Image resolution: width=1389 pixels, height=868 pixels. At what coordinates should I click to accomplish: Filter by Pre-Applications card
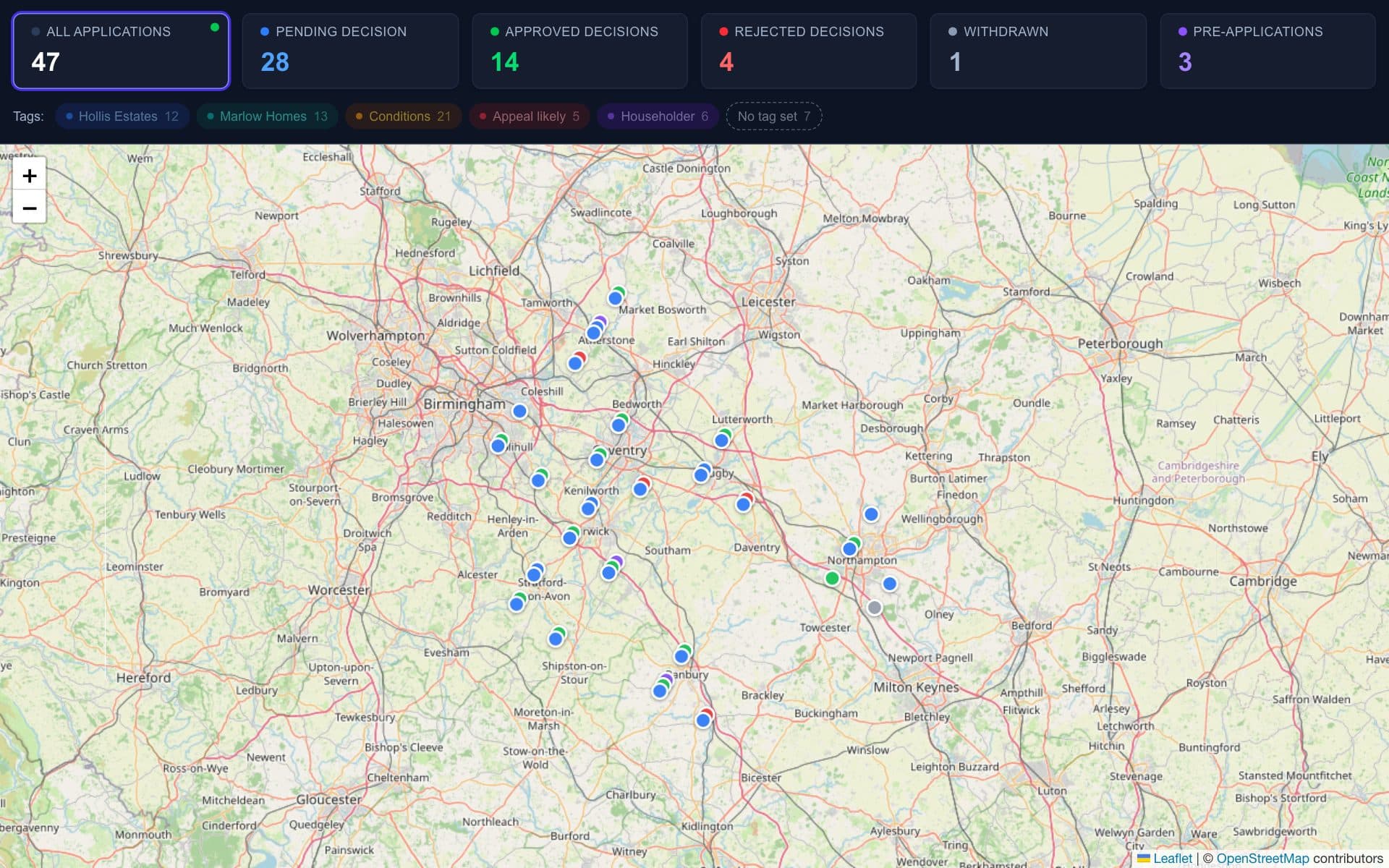click(1267, 51)
